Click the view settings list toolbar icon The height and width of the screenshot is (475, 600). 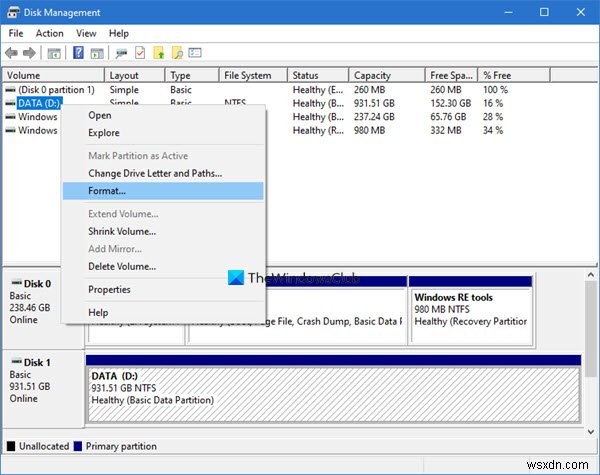(x=195, y=52)
